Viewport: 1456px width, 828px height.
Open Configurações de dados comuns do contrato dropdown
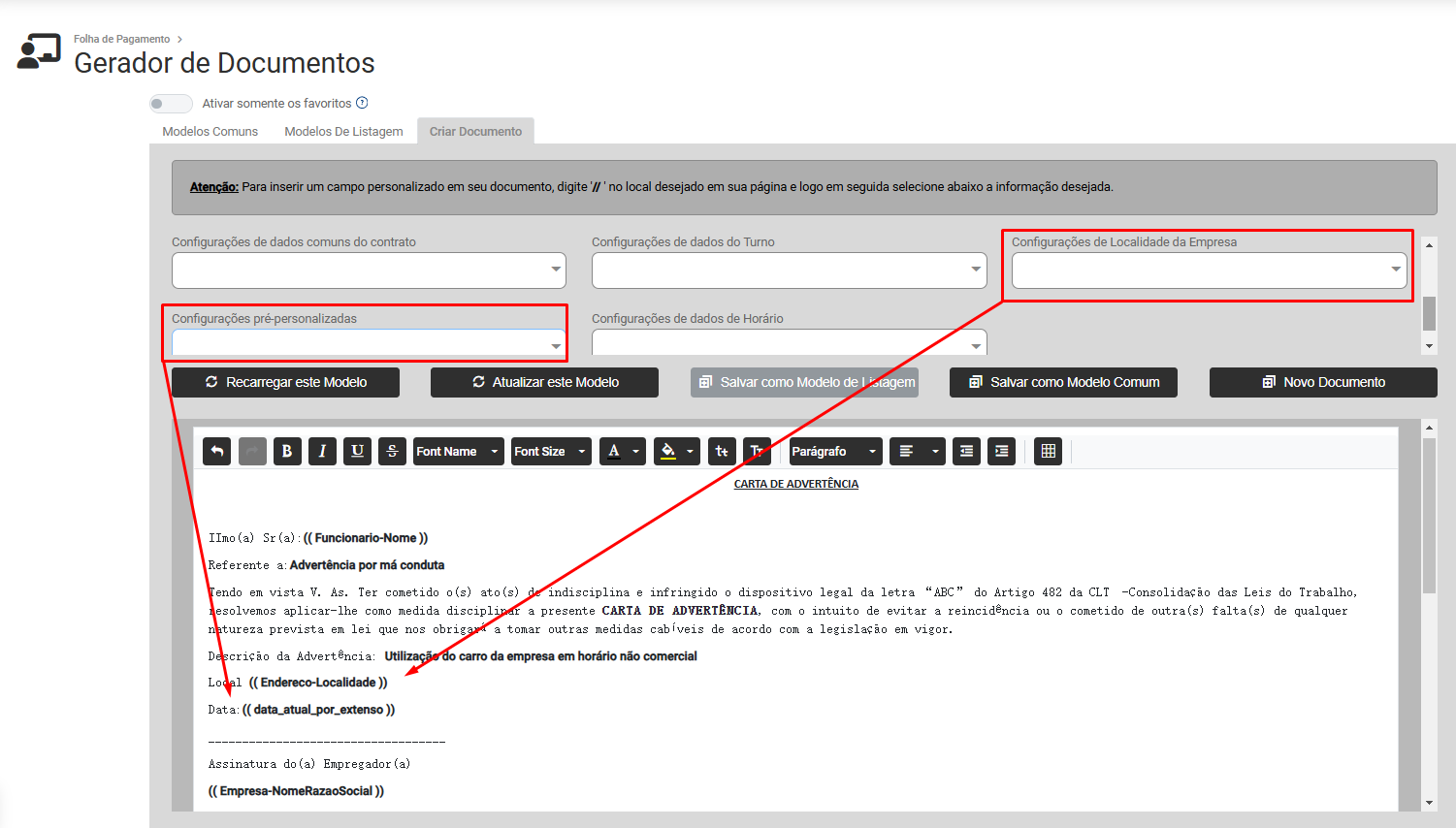coord(369,271)
